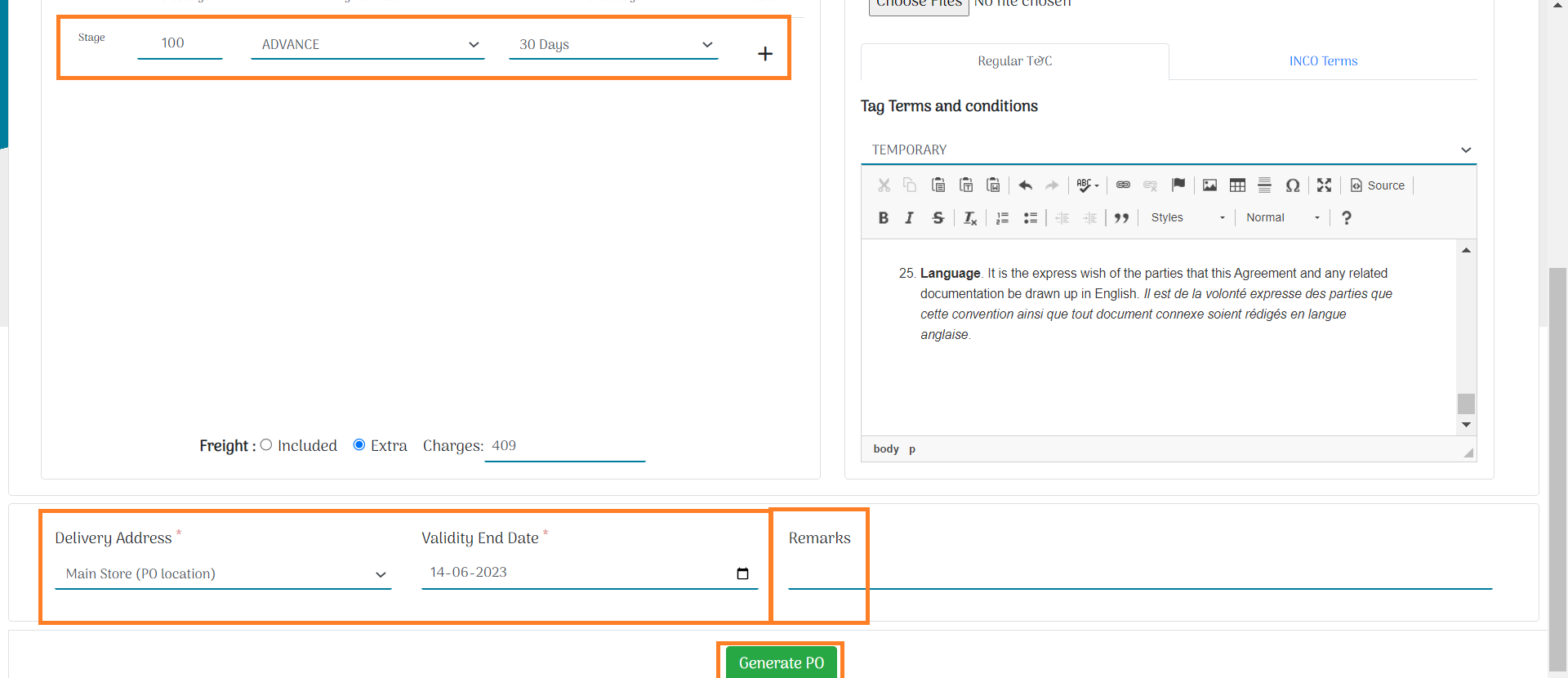1568x678 pixels.
Task: Open the Delivery Address Main Store dropdown
Action: pos(222,574)
